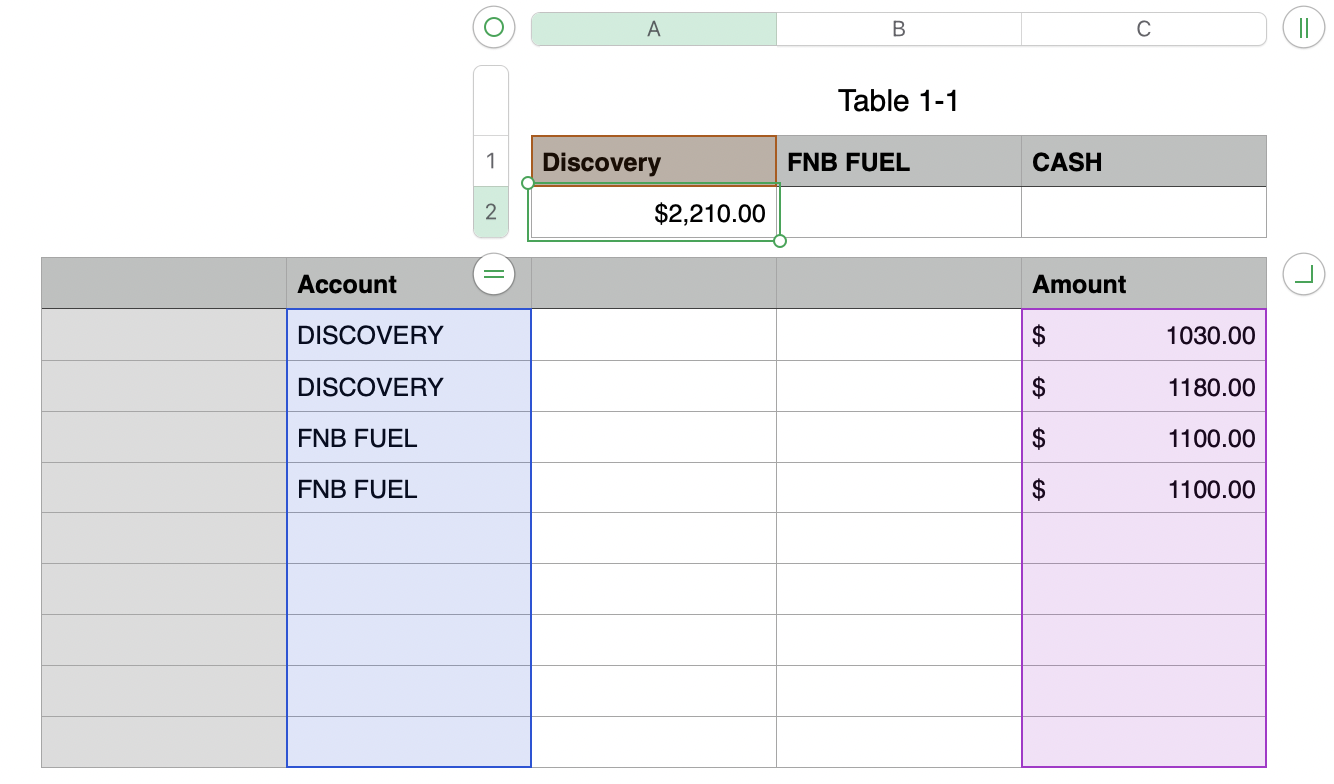Click the Account column header cell
This screenshot has width=1334, height=784.
click(408, 284)
